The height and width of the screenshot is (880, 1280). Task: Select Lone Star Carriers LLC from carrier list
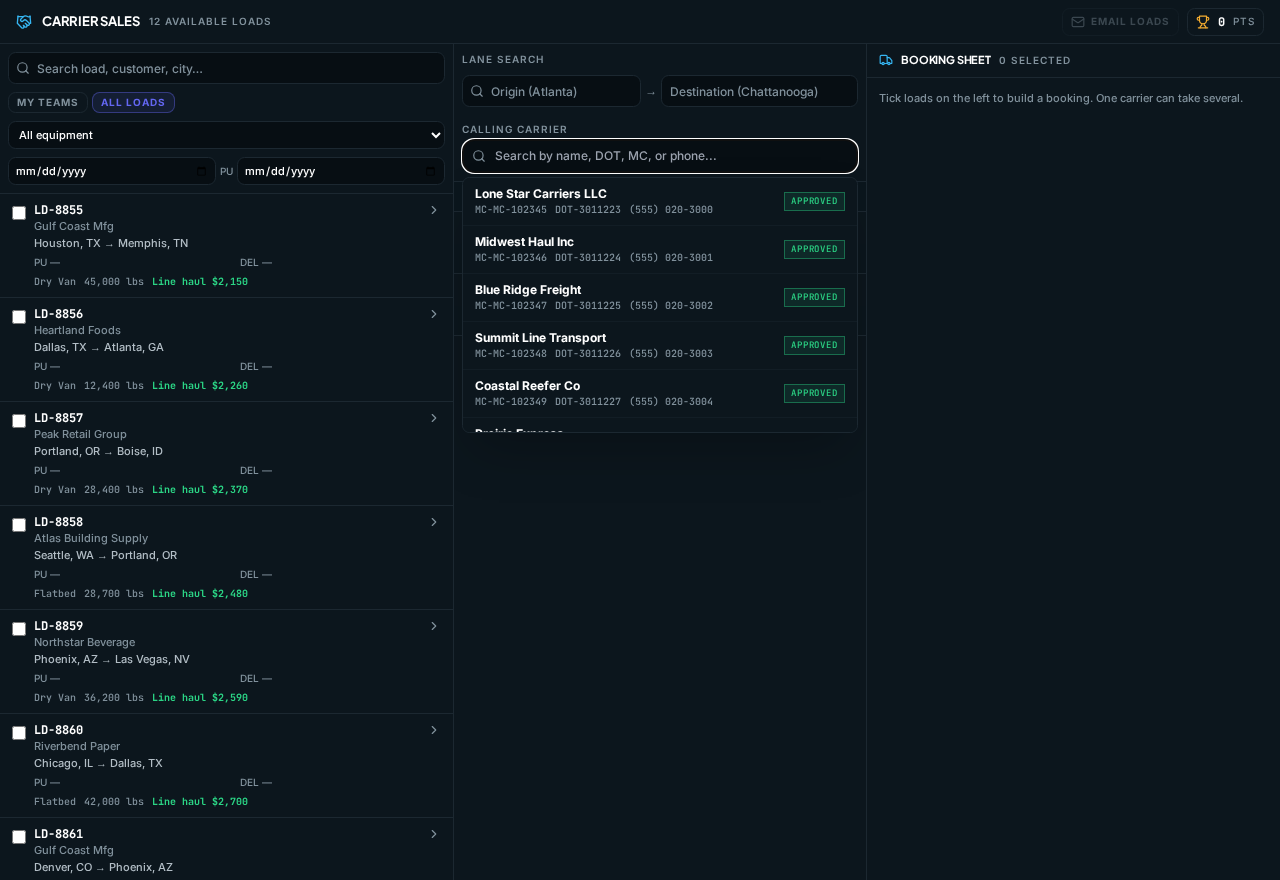[x=660, y=201]
